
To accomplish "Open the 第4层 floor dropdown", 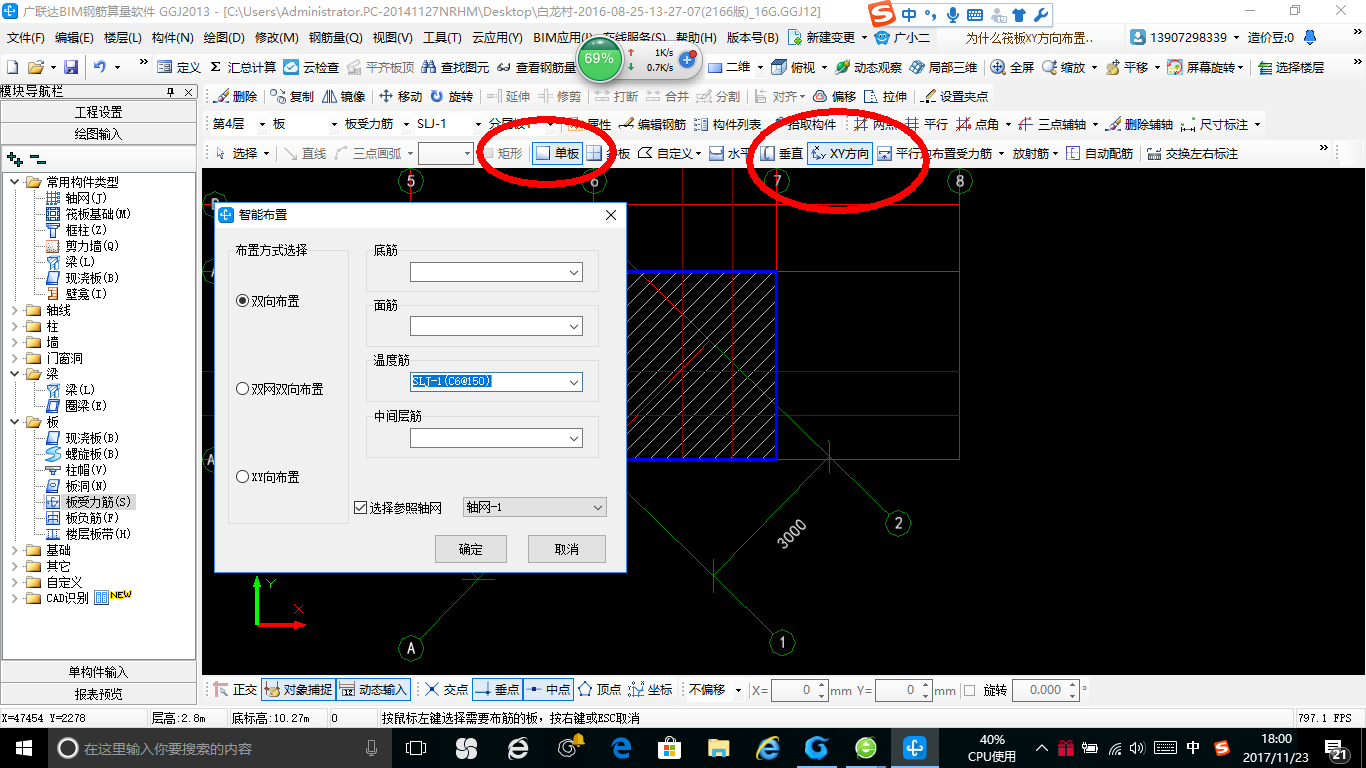I will click(x=238, y=125).
